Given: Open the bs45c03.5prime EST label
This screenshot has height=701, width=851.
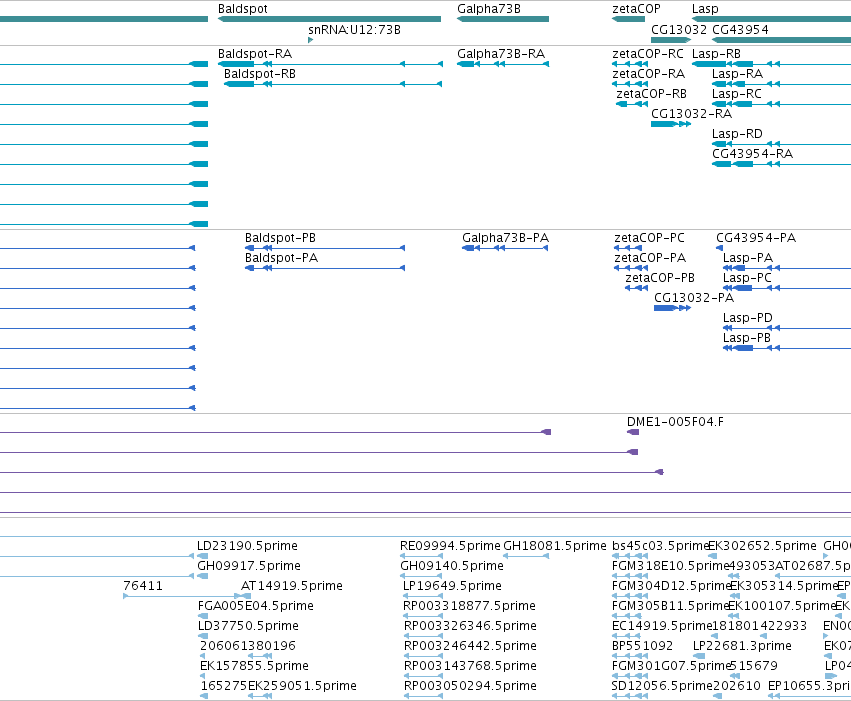Looking at the screenshot, I should coord(661,546).
